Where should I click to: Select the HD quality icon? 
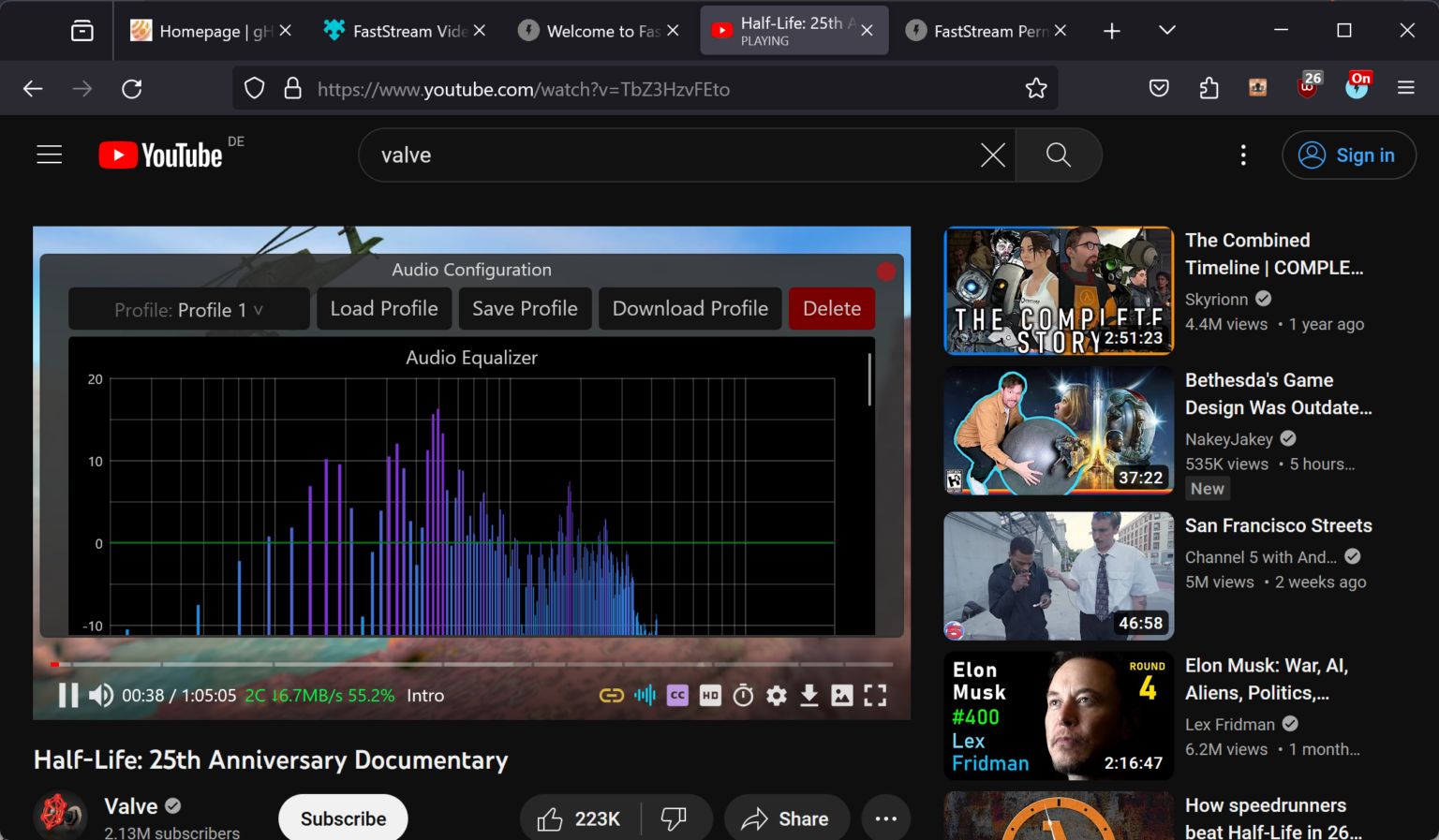click(710, 695)
